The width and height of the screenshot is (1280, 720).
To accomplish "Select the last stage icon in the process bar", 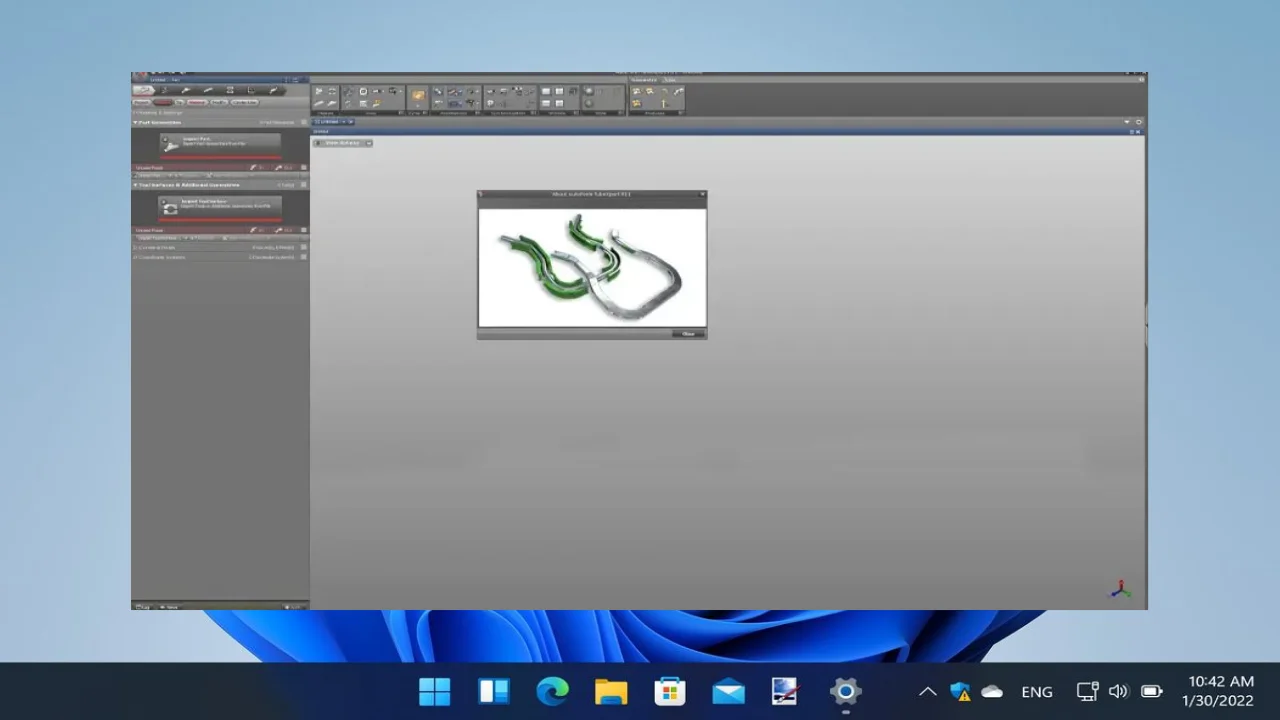I will (273, 90).
